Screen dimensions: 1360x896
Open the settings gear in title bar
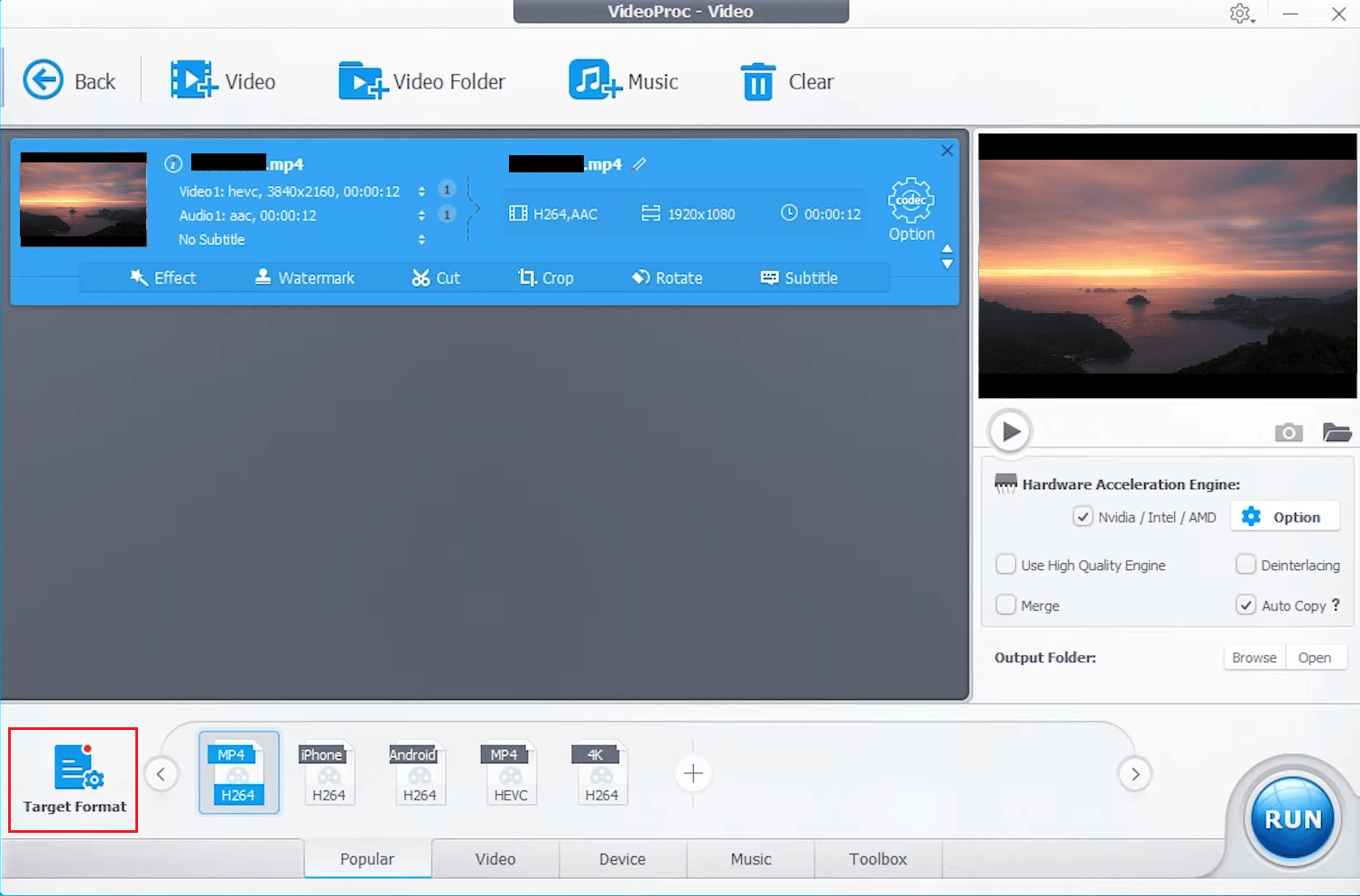click(1241, 14)
